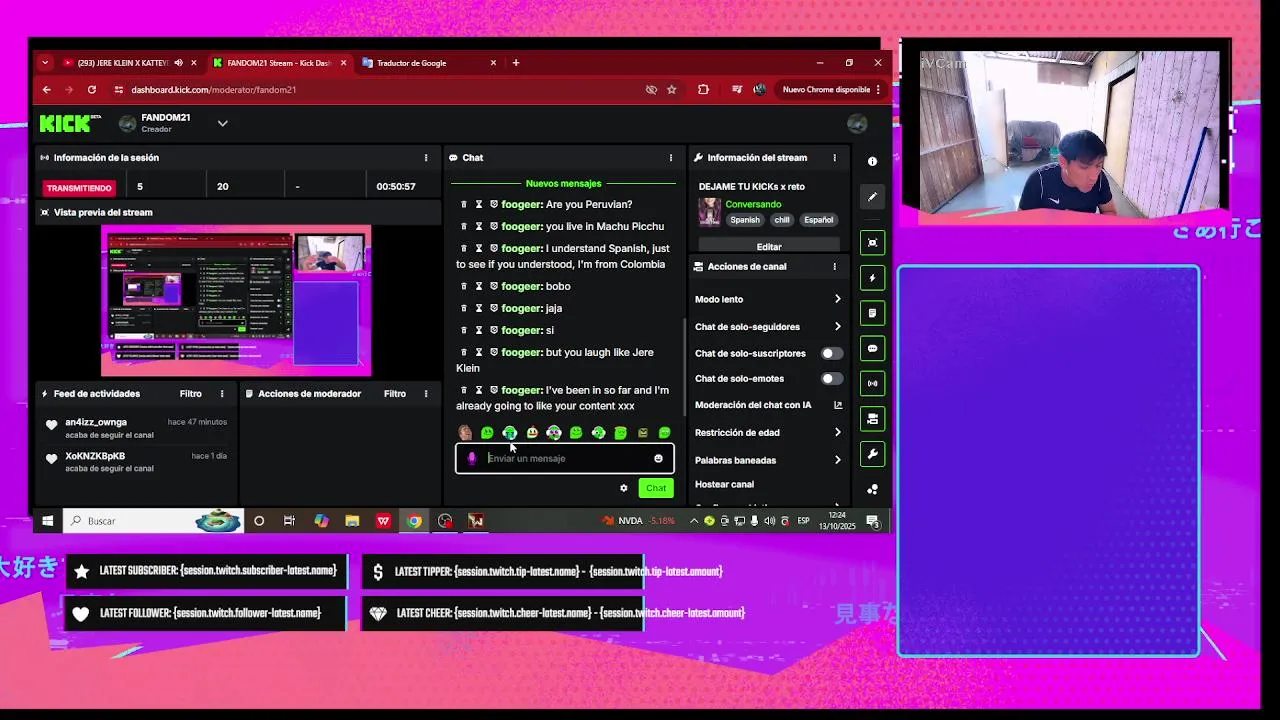The width and height of the screenshot is (1280, 720).
Task: Click the address bar URL
Action: 213,90
